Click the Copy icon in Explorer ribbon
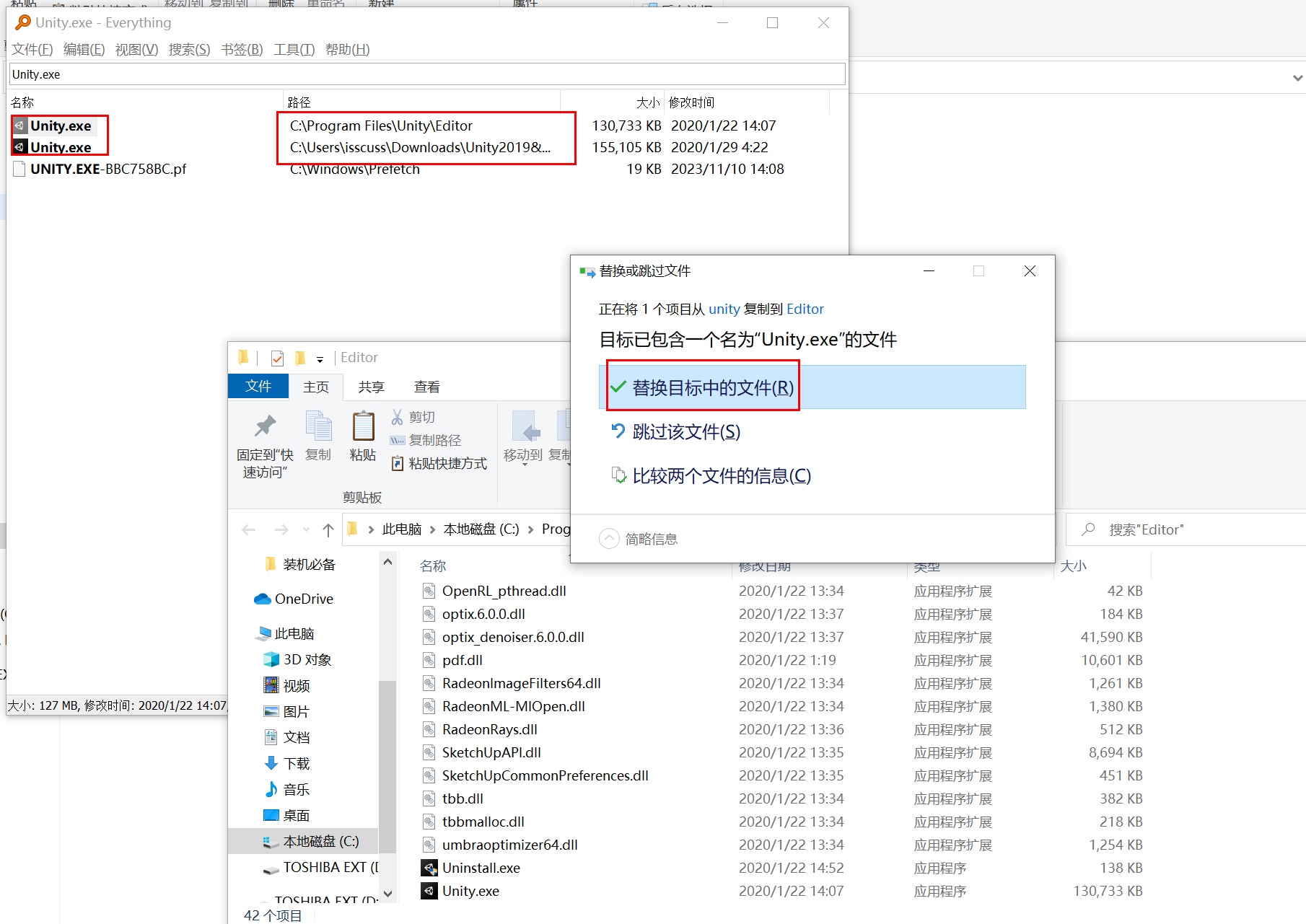 [318, 426]
